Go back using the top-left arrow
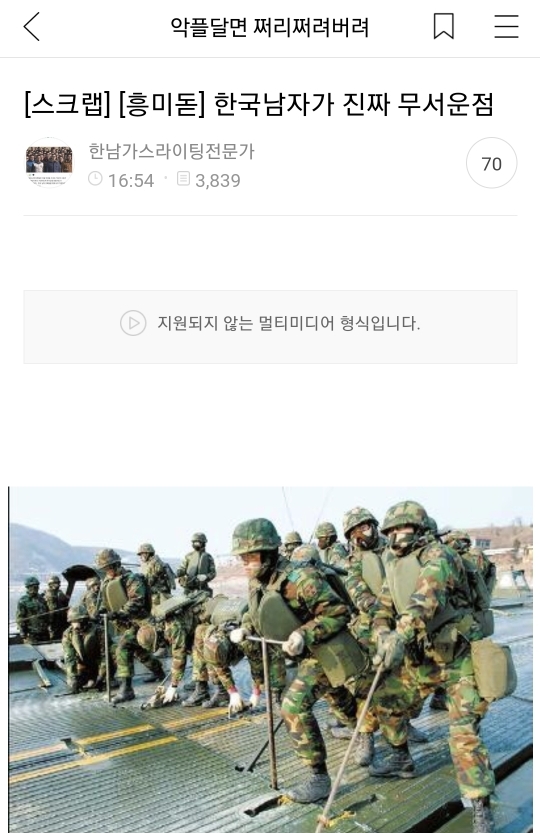Screen dimensions: 540x833 (32, 27)
